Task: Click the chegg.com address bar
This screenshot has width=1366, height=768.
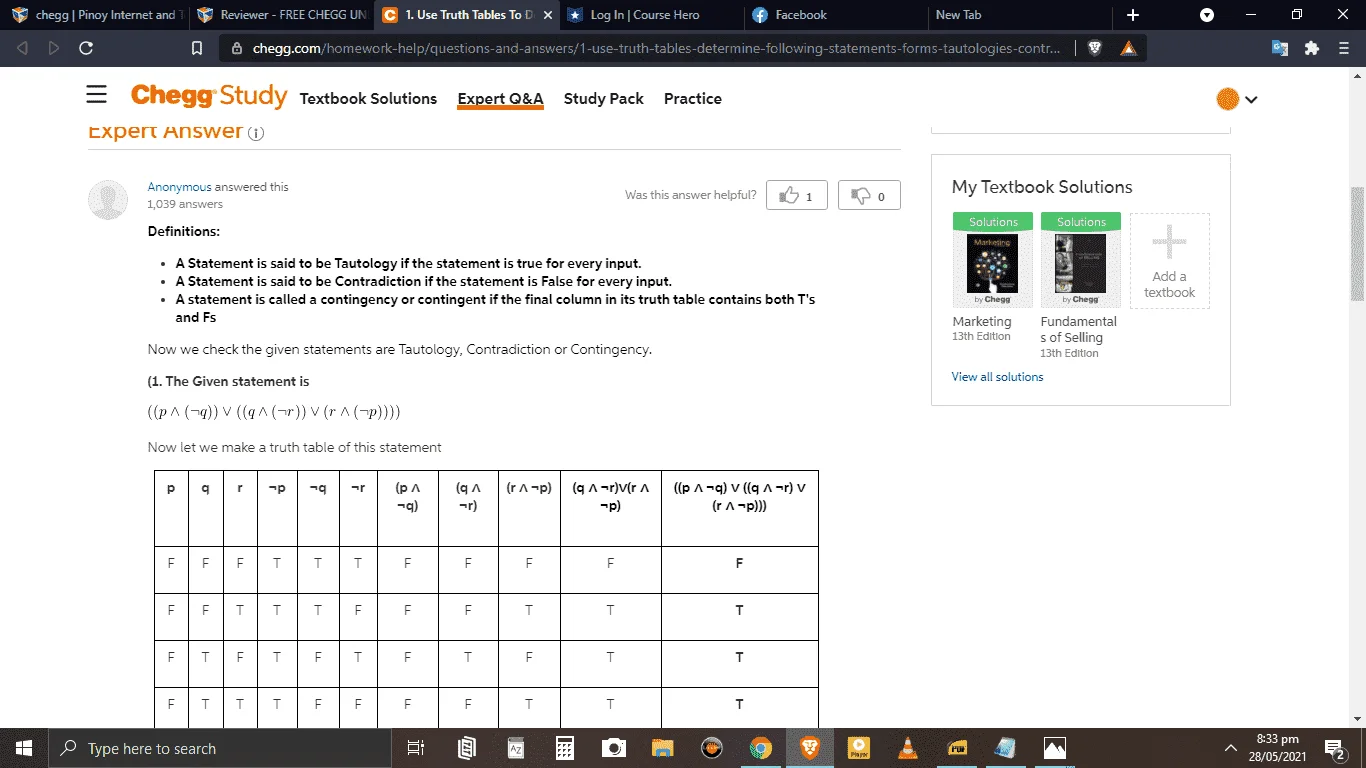Action: click(656, 48)
